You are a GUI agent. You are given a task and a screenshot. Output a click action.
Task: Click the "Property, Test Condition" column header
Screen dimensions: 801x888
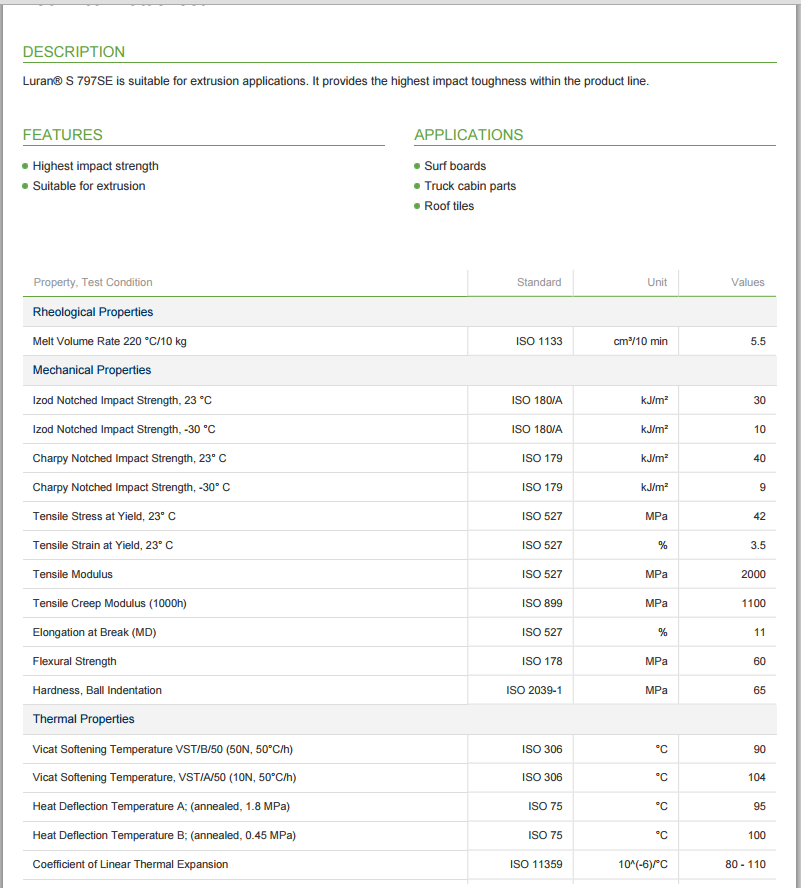click(x=93, y=283)
